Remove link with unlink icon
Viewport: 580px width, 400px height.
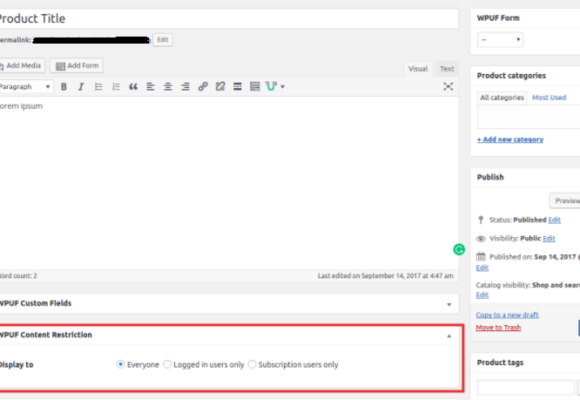220,87
